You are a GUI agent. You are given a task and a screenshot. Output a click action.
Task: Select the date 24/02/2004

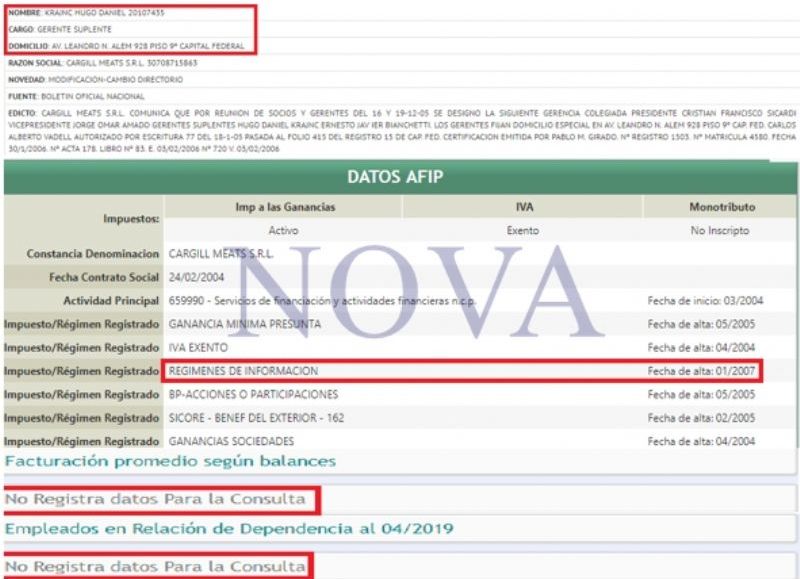[x=196, y=277]
